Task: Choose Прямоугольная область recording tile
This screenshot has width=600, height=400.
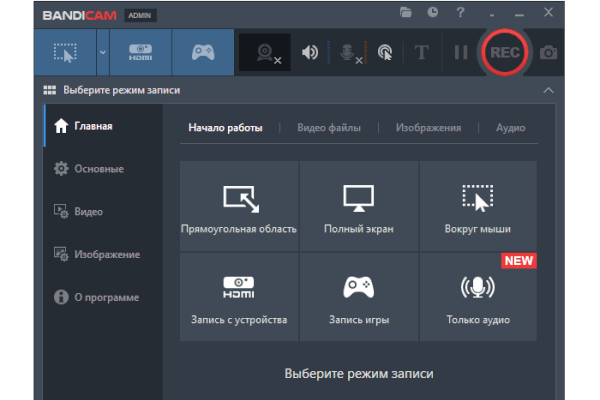Action: [x=239, y=206]
